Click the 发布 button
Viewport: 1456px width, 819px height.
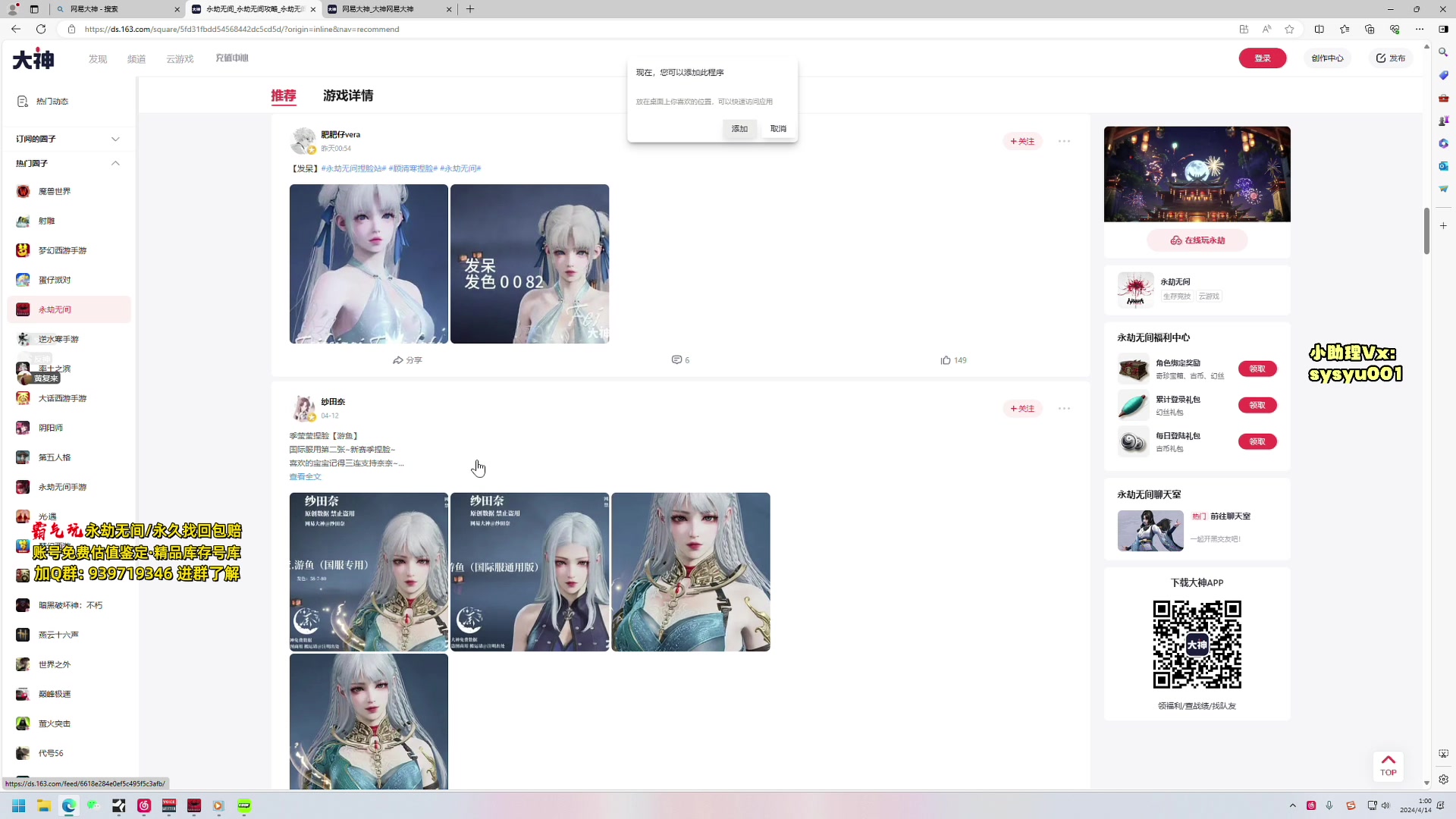click(1391, 58)
